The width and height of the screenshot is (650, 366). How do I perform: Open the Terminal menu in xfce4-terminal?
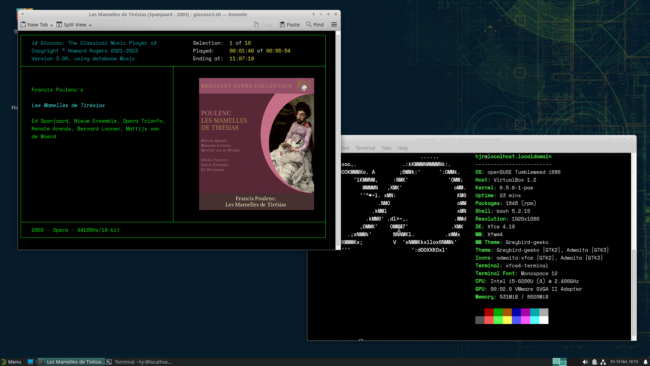(x=365, y=148)
